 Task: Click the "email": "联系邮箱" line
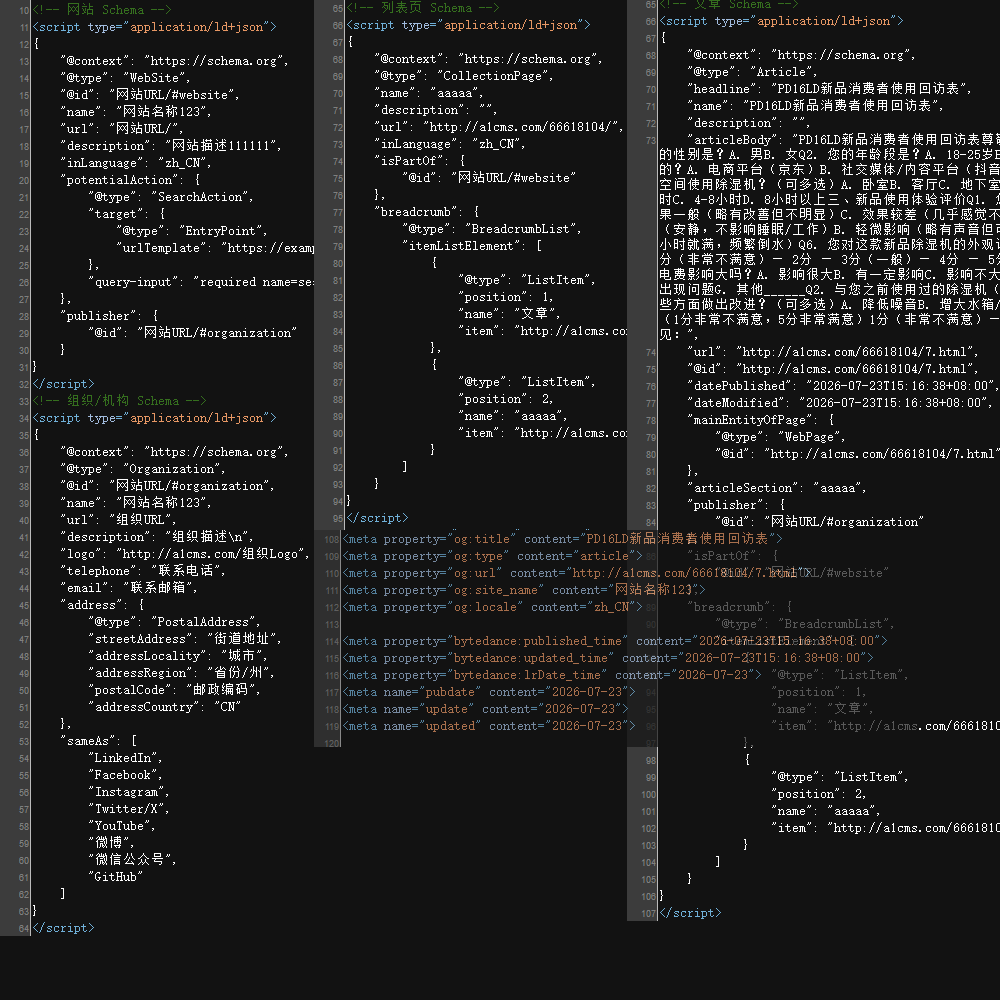129,588
